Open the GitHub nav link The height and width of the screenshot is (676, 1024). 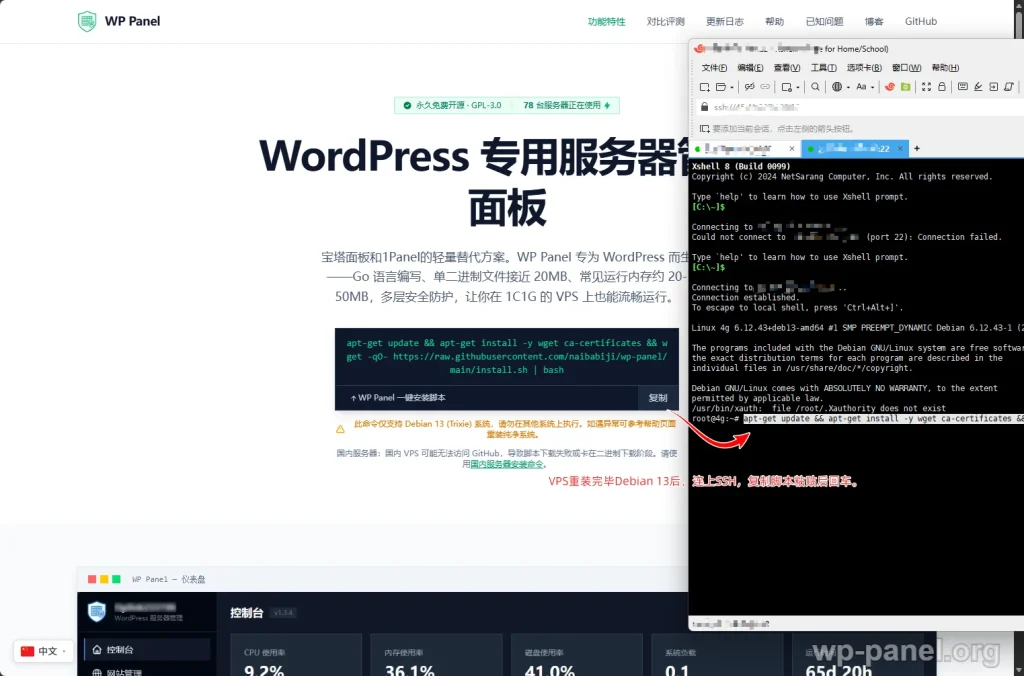[921, 22]
